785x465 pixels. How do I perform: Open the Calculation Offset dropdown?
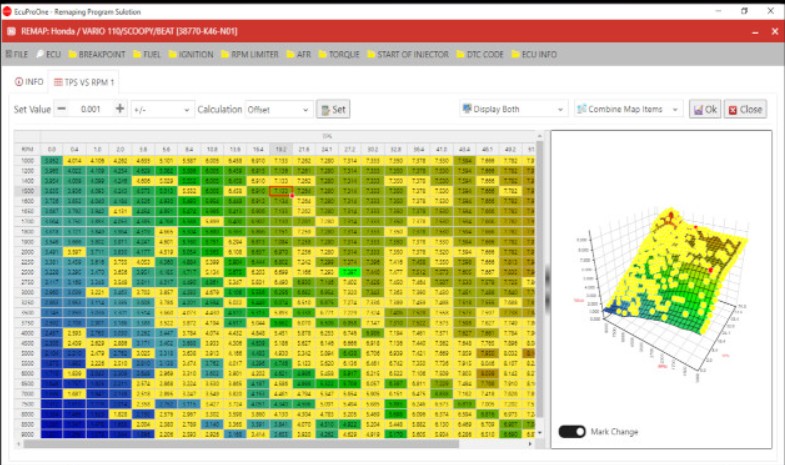point(278,110)
